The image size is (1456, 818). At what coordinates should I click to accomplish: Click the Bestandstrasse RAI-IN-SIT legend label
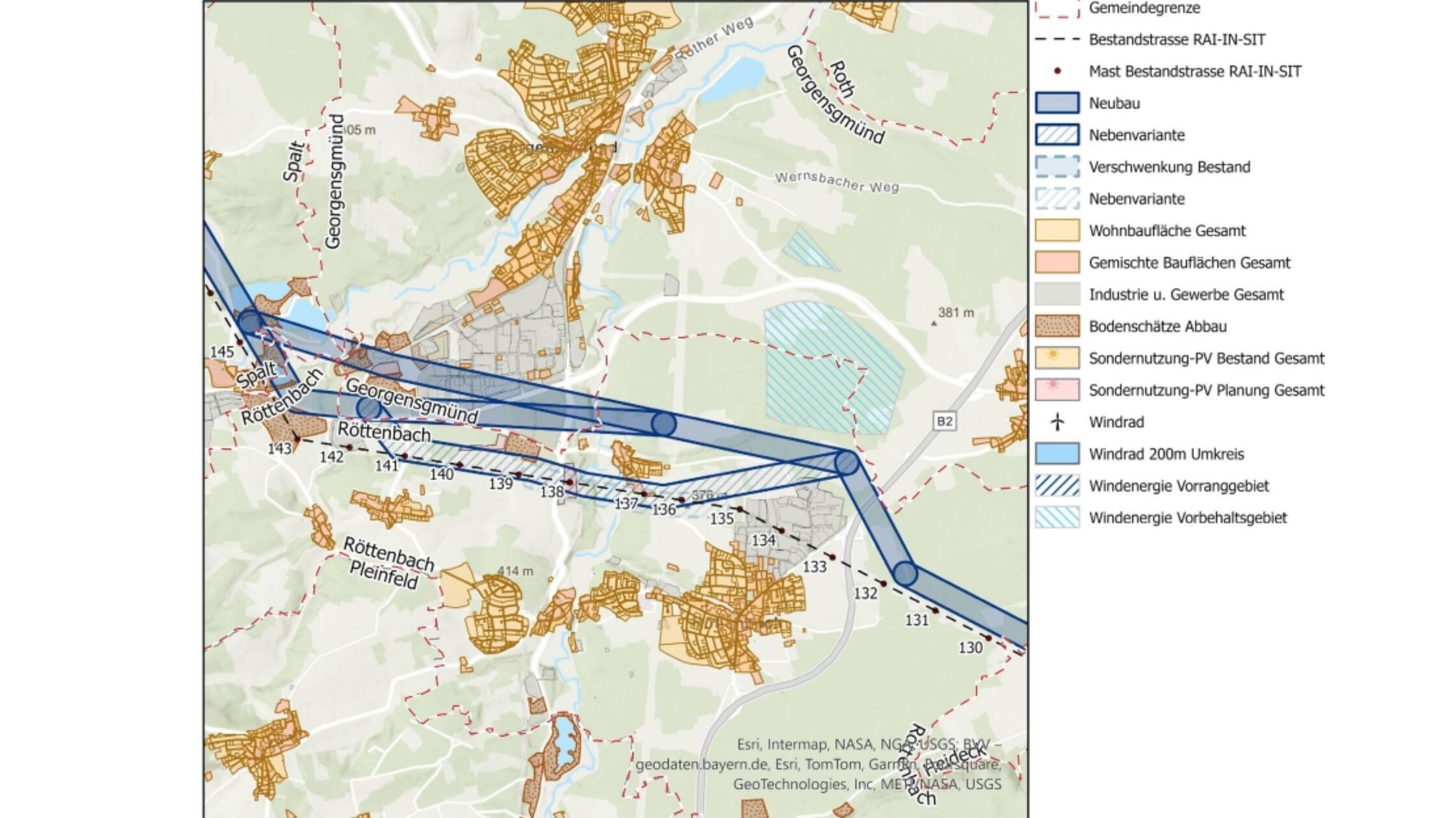coord(1176,40)
